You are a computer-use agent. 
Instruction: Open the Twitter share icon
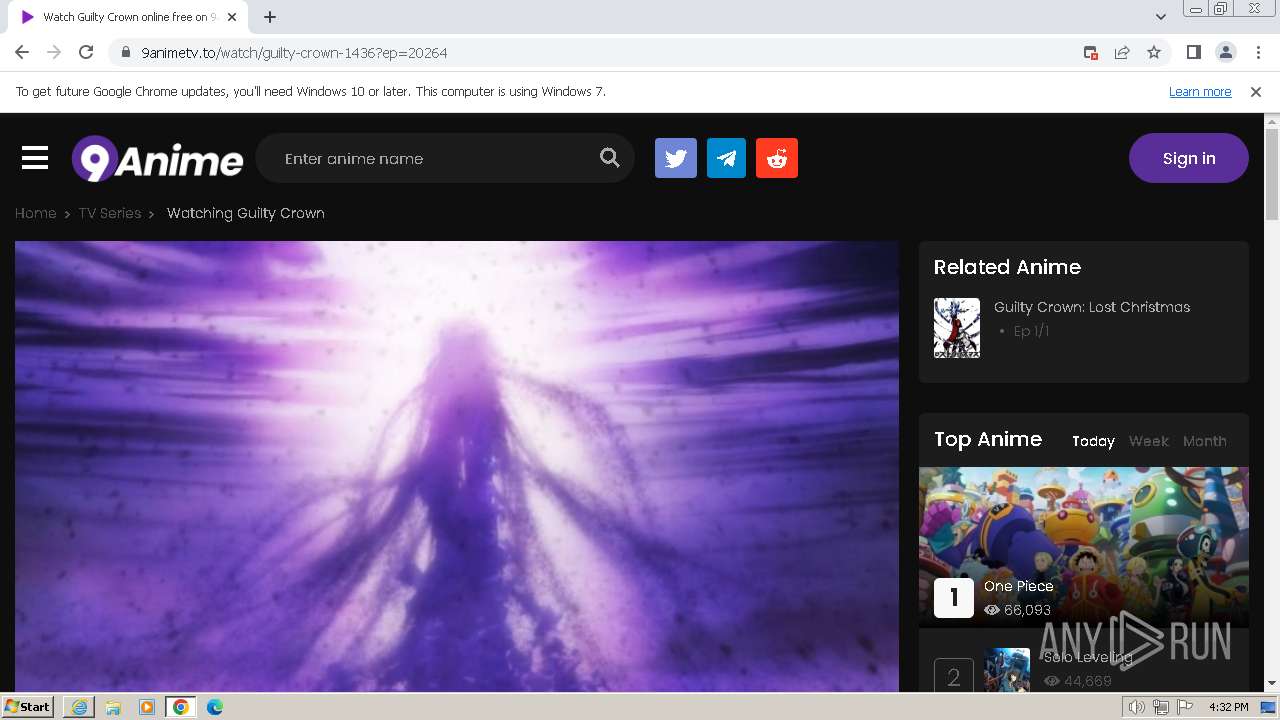pos(676,158)
